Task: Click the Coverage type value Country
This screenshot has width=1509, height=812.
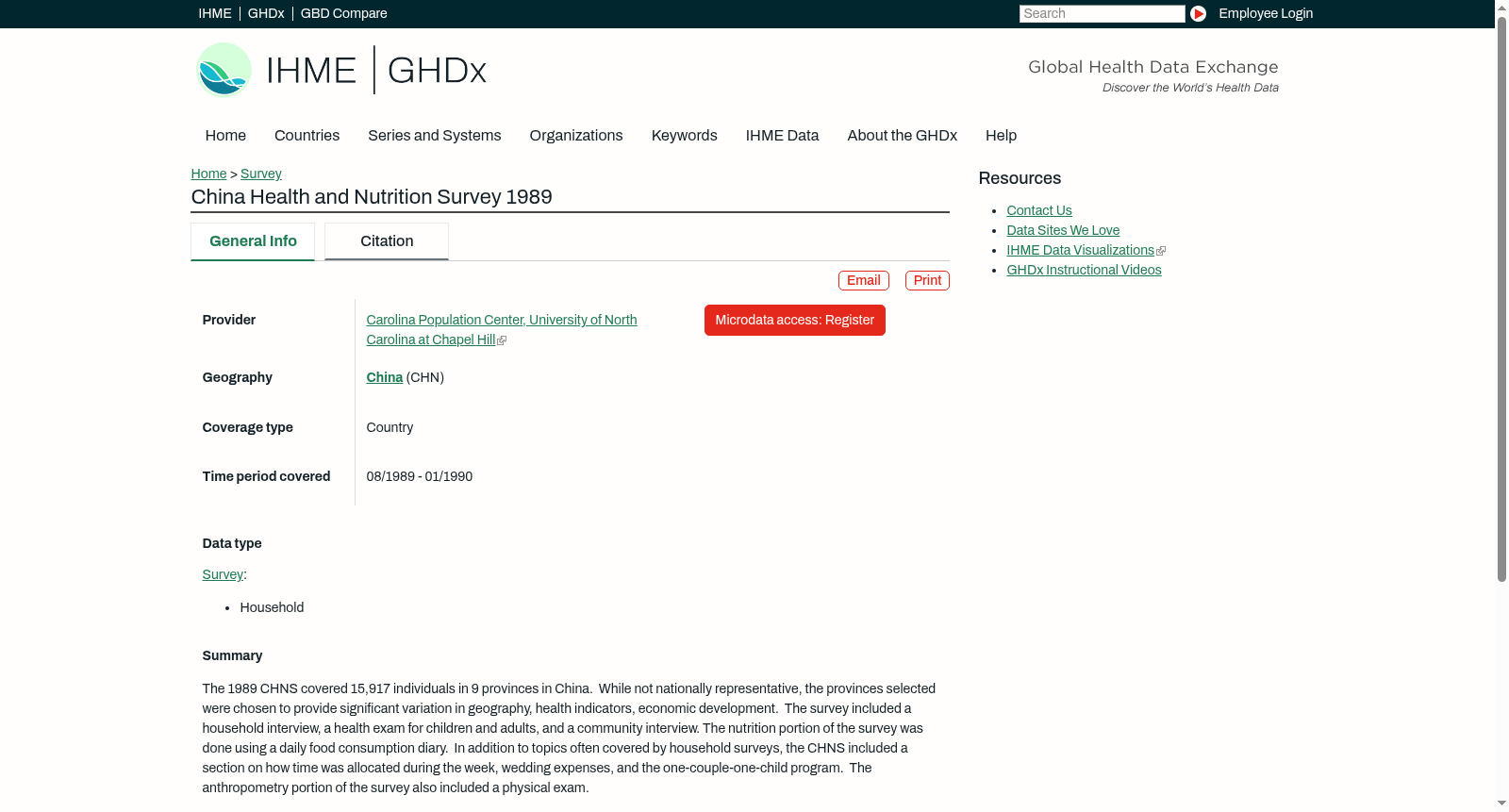Action: 390,427
